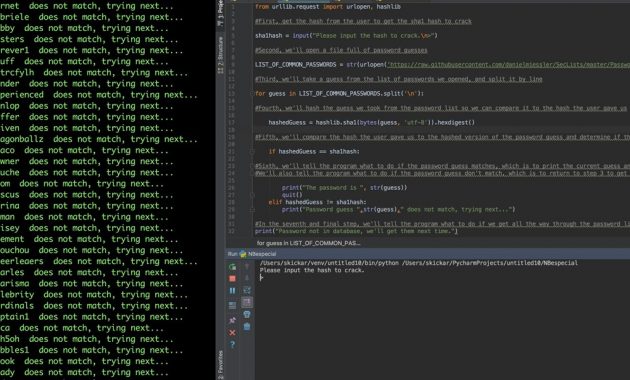The width and height of the screenshot is (630, 380).
Task: Close the Run tab with red X
Action: click(x=232, y=333)
